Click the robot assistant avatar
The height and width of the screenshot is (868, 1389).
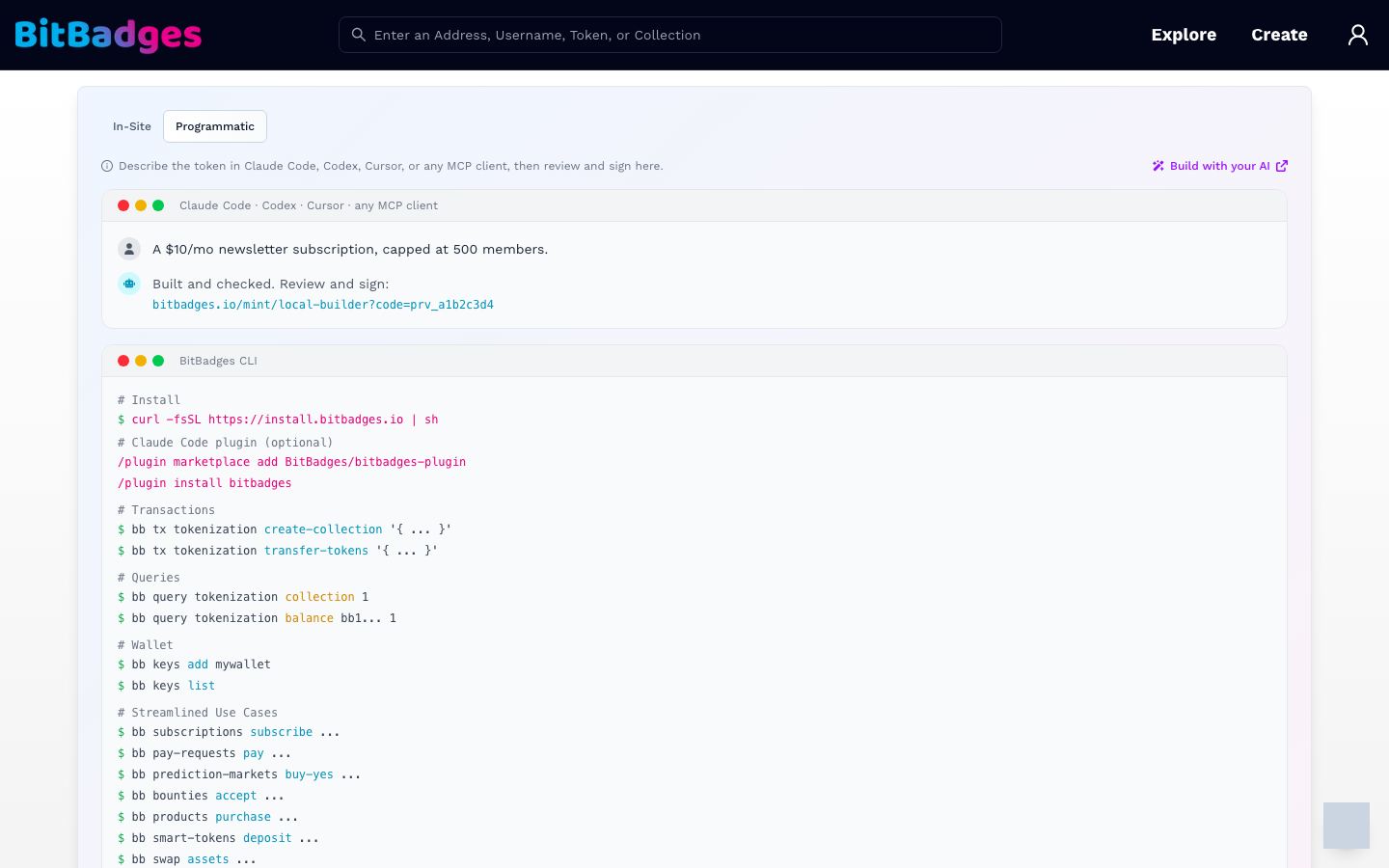[129, 284]
